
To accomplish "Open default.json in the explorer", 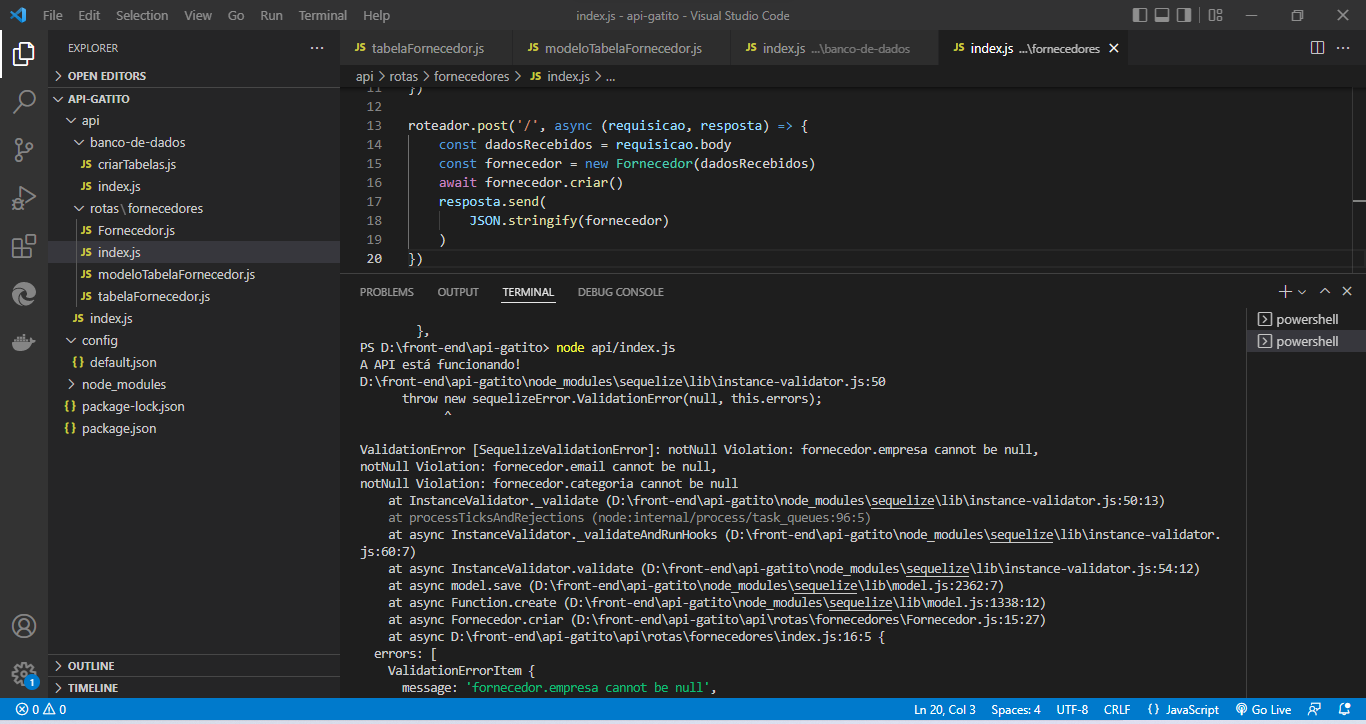I will point(194,362).
